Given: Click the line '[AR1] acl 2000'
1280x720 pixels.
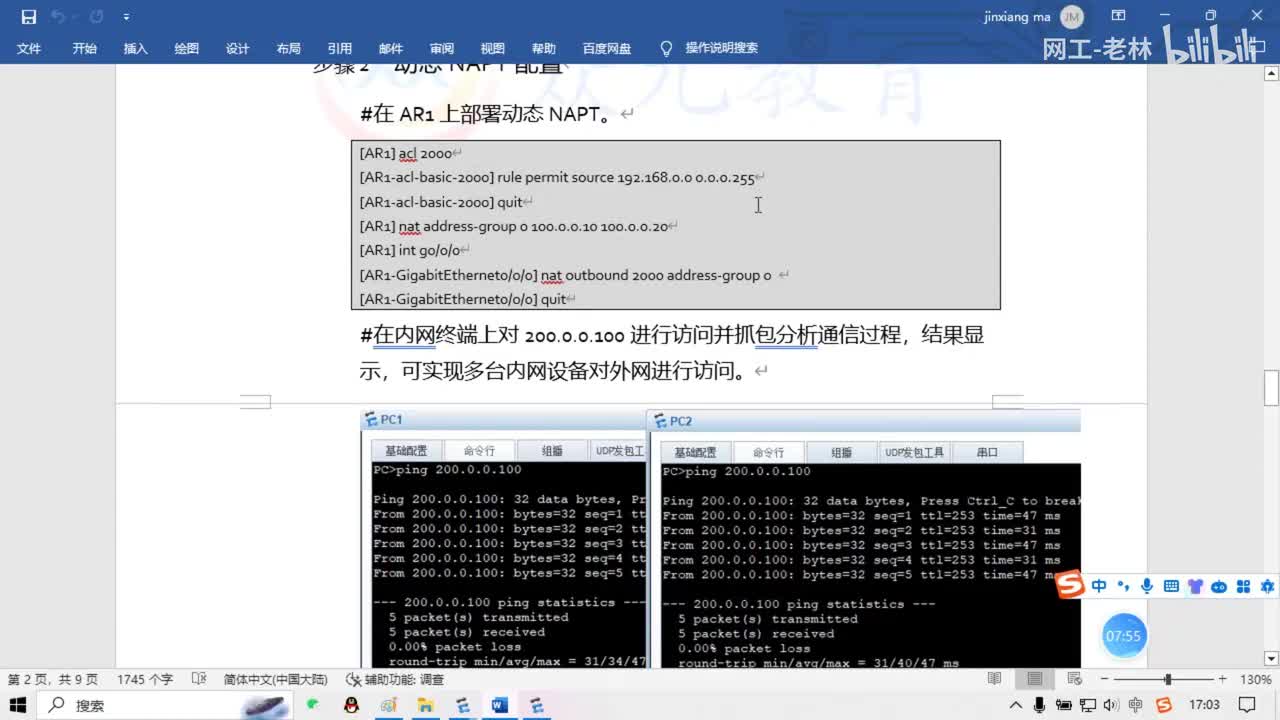Looking at the screenshot, I should [406, 153].
